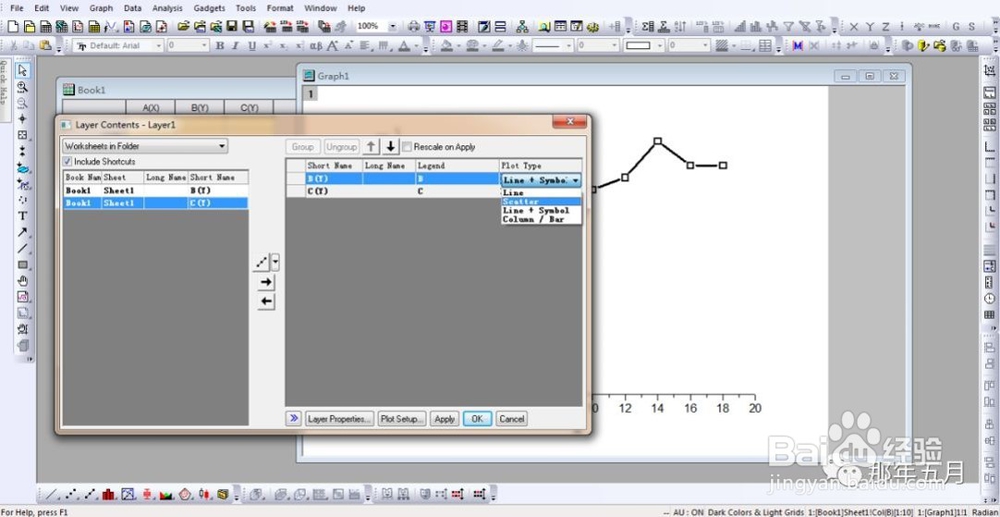Click the Apply button

[x=445, y=419]
